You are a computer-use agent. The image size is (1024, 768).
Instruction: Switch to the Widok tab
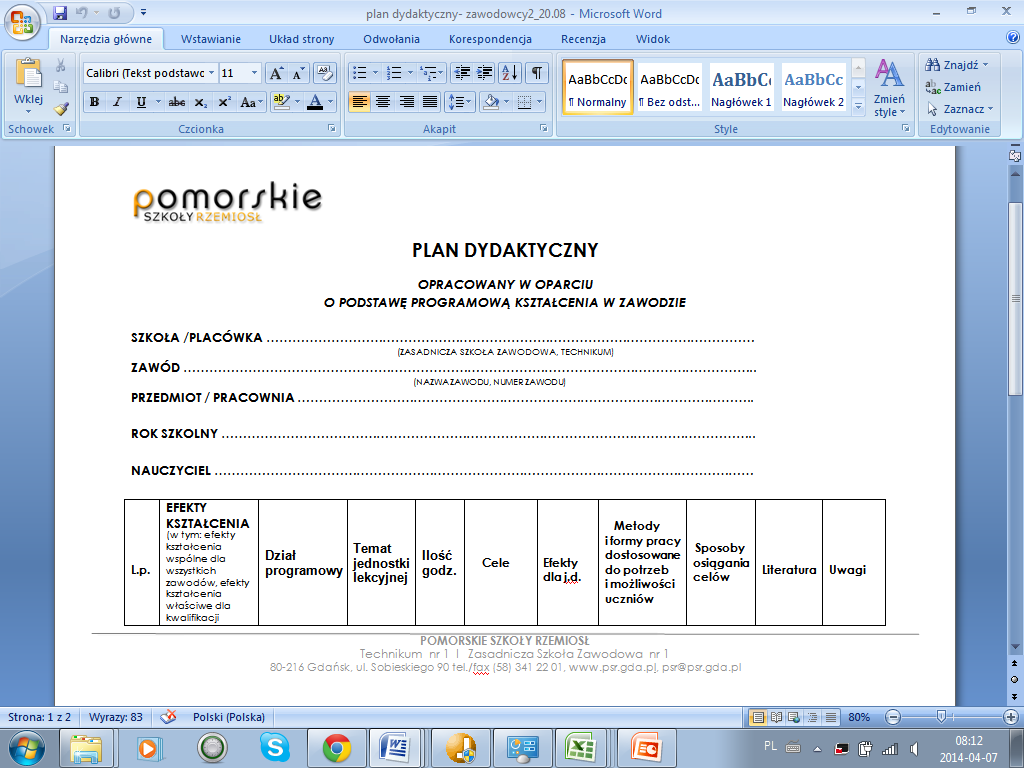tap(653, 39)
